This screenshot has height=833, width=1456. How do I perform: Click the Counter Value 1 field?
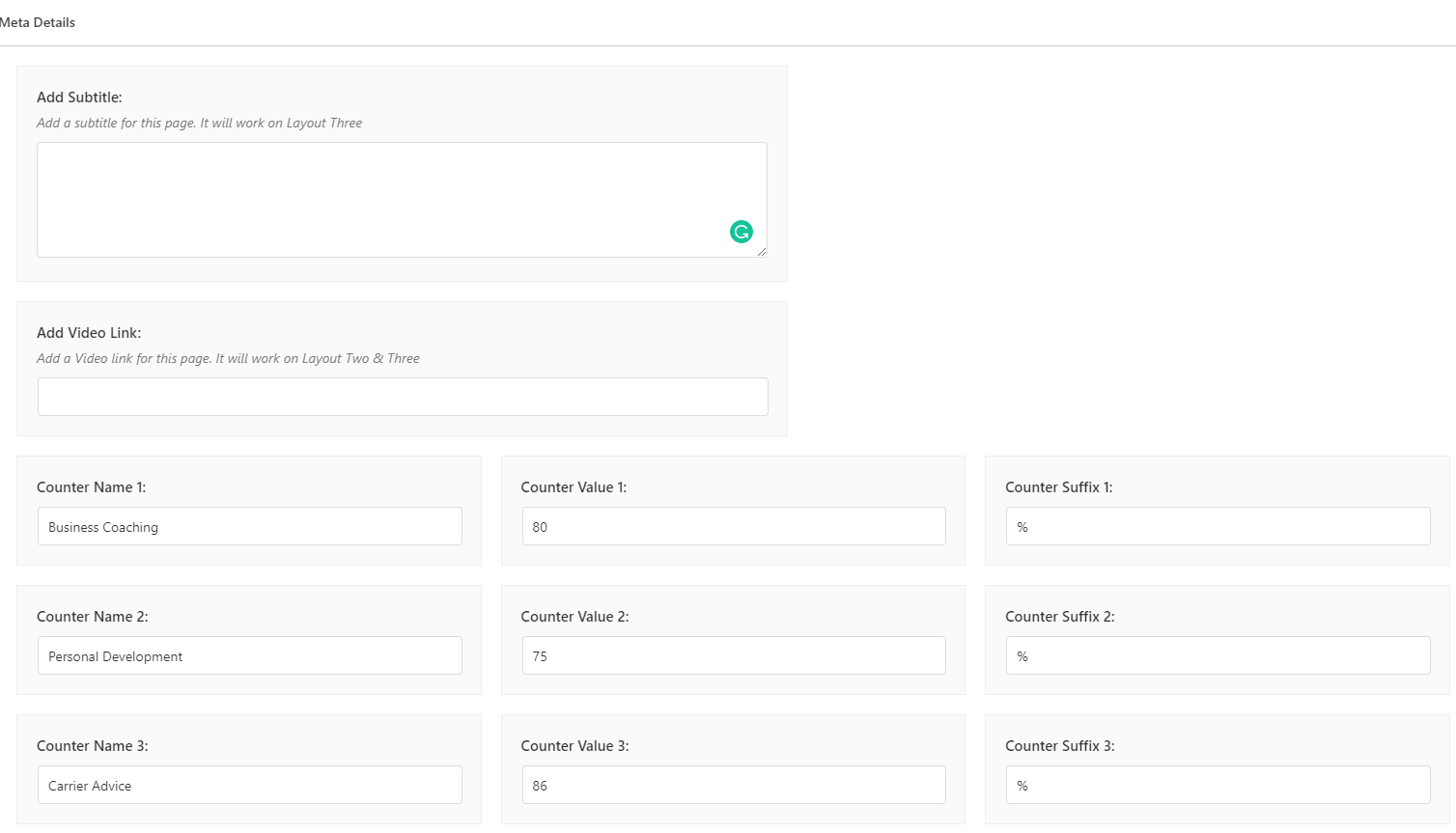[x=734, y=526]
